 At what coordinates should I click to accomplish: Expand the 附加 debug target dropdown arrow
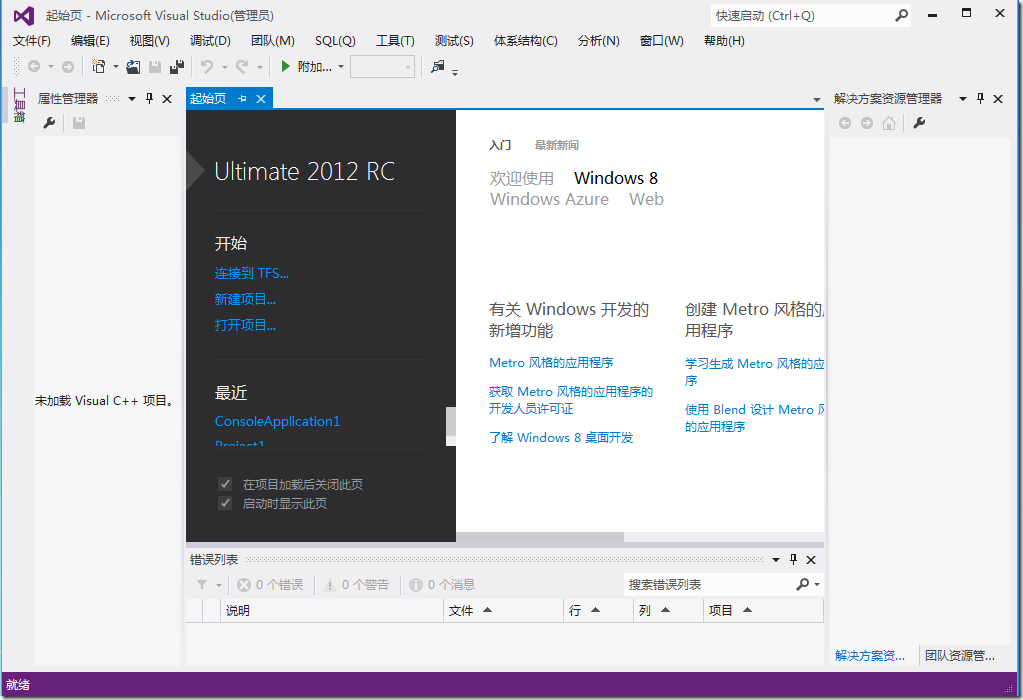pyautogui.click(x=341, y=67)
